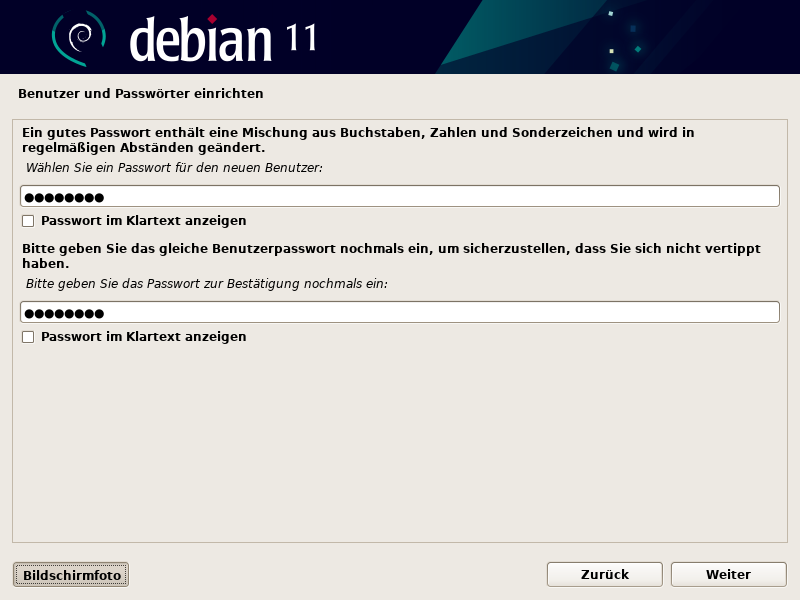800x600 pixels.
Task: Click the 'Benutzer und Passwörter einrichten' heading
Action: [141, 94]
